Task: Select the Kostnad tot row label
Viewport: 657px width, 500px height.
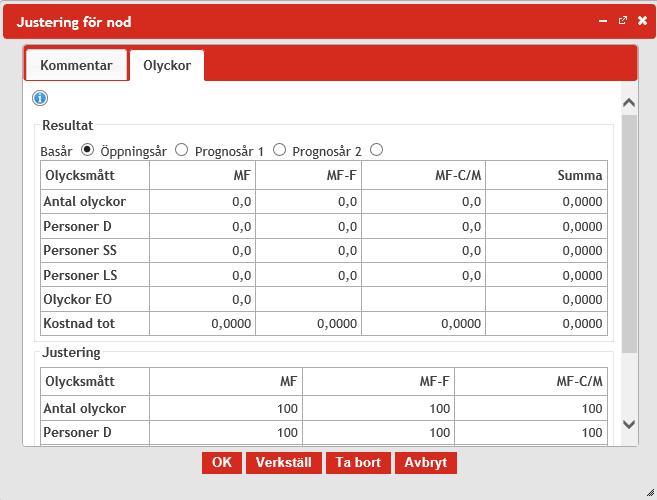Action: 79,324
